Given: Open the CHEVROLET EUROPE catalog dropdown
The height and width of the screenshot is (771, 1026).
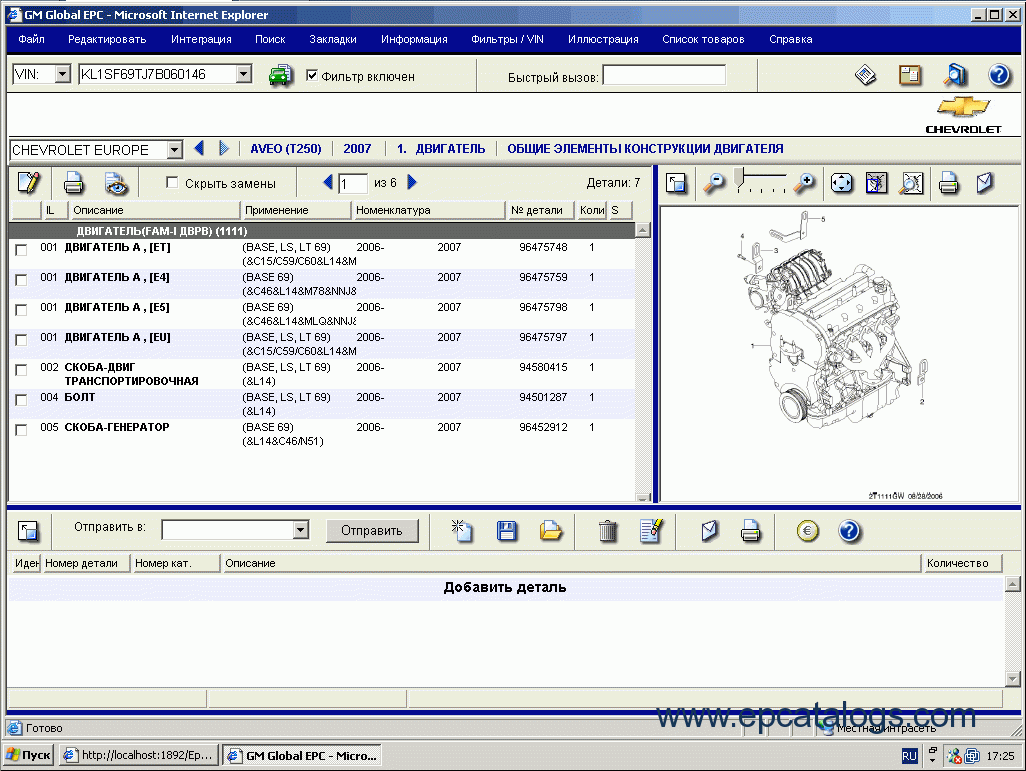Looking at the screenshot, I should pyautogui.click(x=174, y=150).
